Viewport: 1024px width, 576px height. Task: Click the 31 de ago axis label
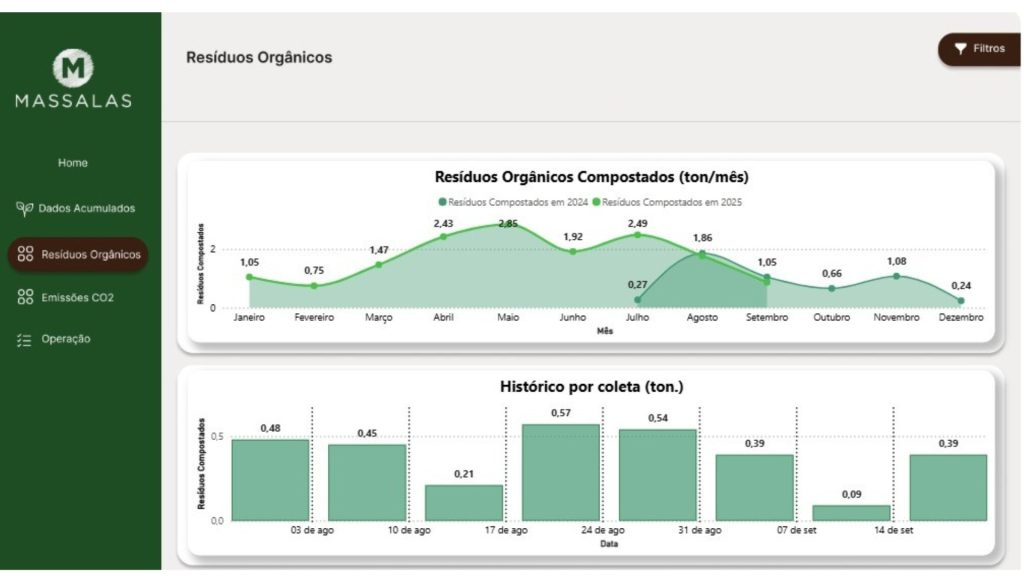tap(699, 530)
